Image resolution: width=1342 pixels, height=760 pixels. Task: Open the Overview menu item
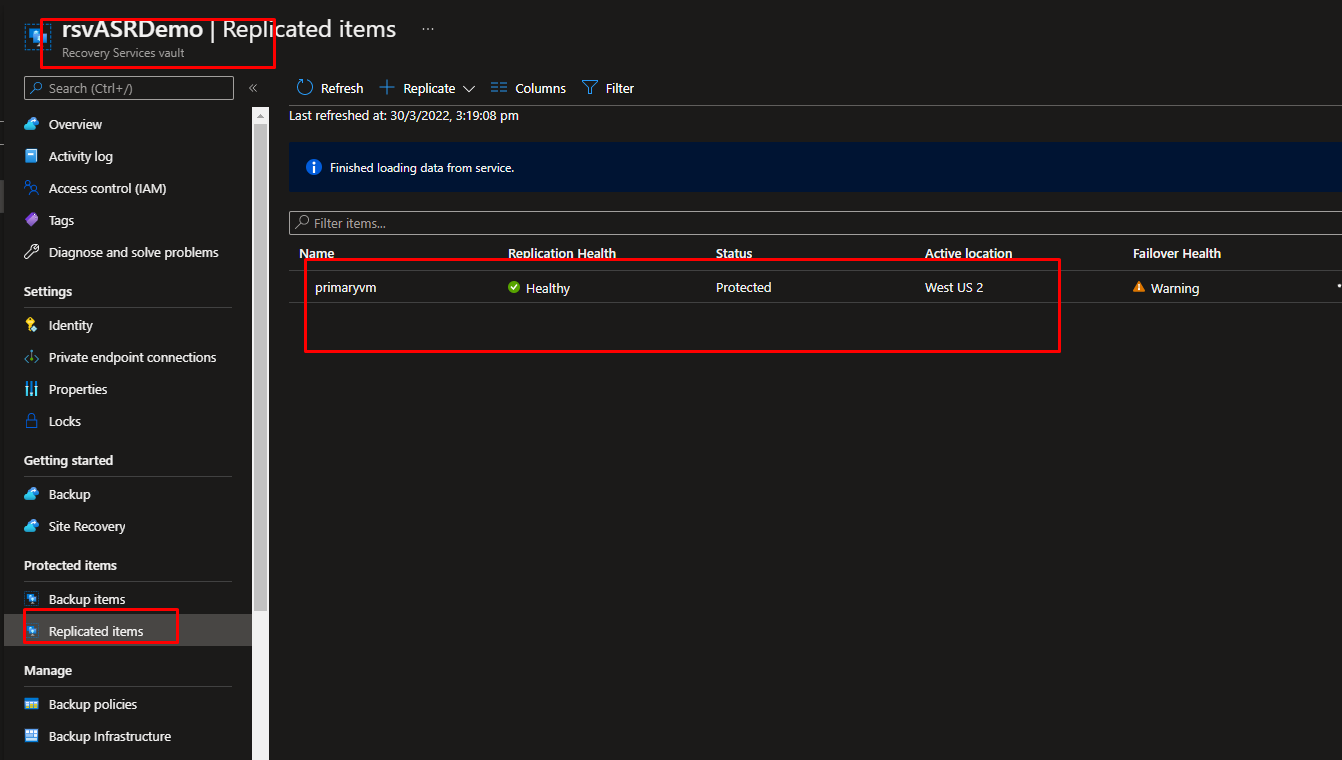(x=75, y=124)
